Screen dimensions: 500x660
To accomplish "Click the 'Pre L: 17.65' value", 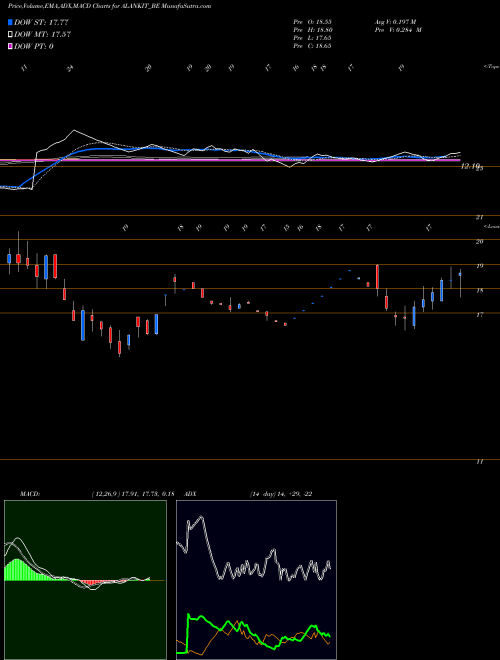I will (312, 38).
